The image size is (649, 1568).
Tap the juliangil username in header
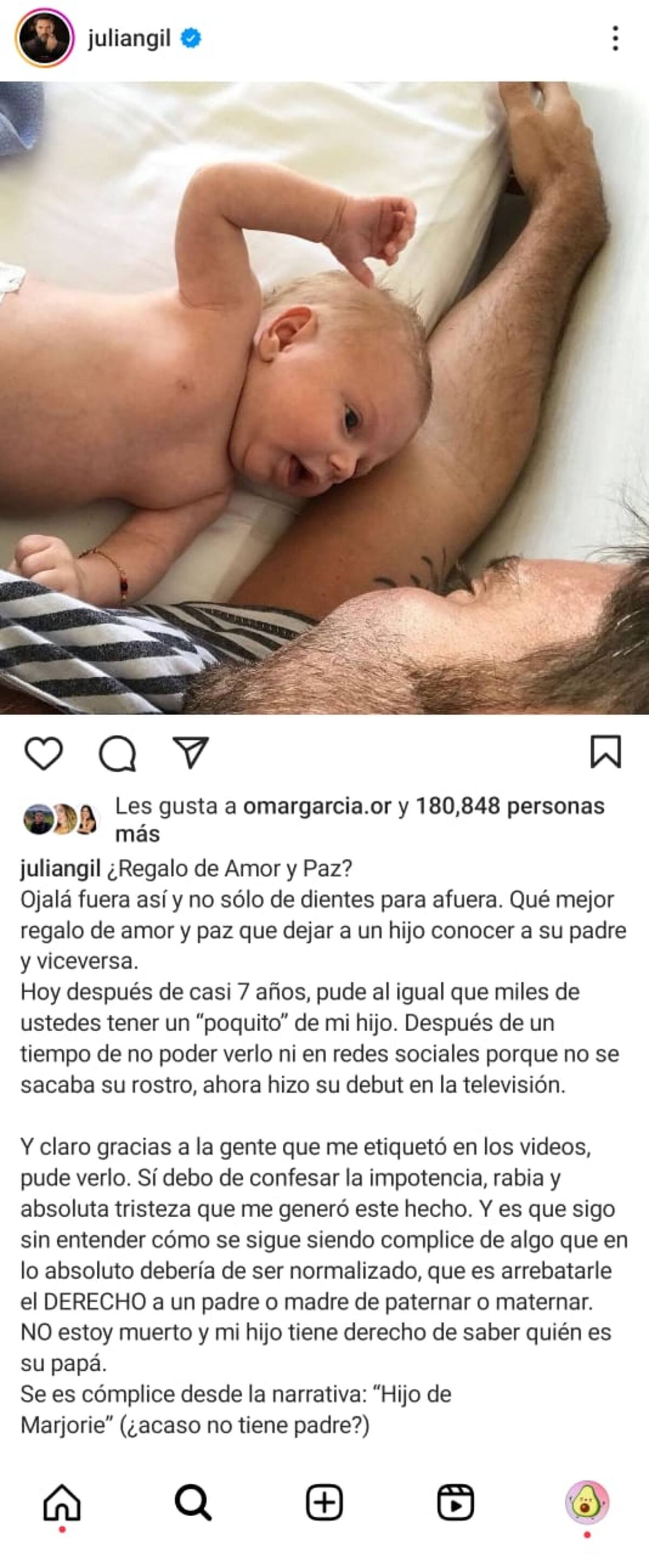[x=129, y=39]
